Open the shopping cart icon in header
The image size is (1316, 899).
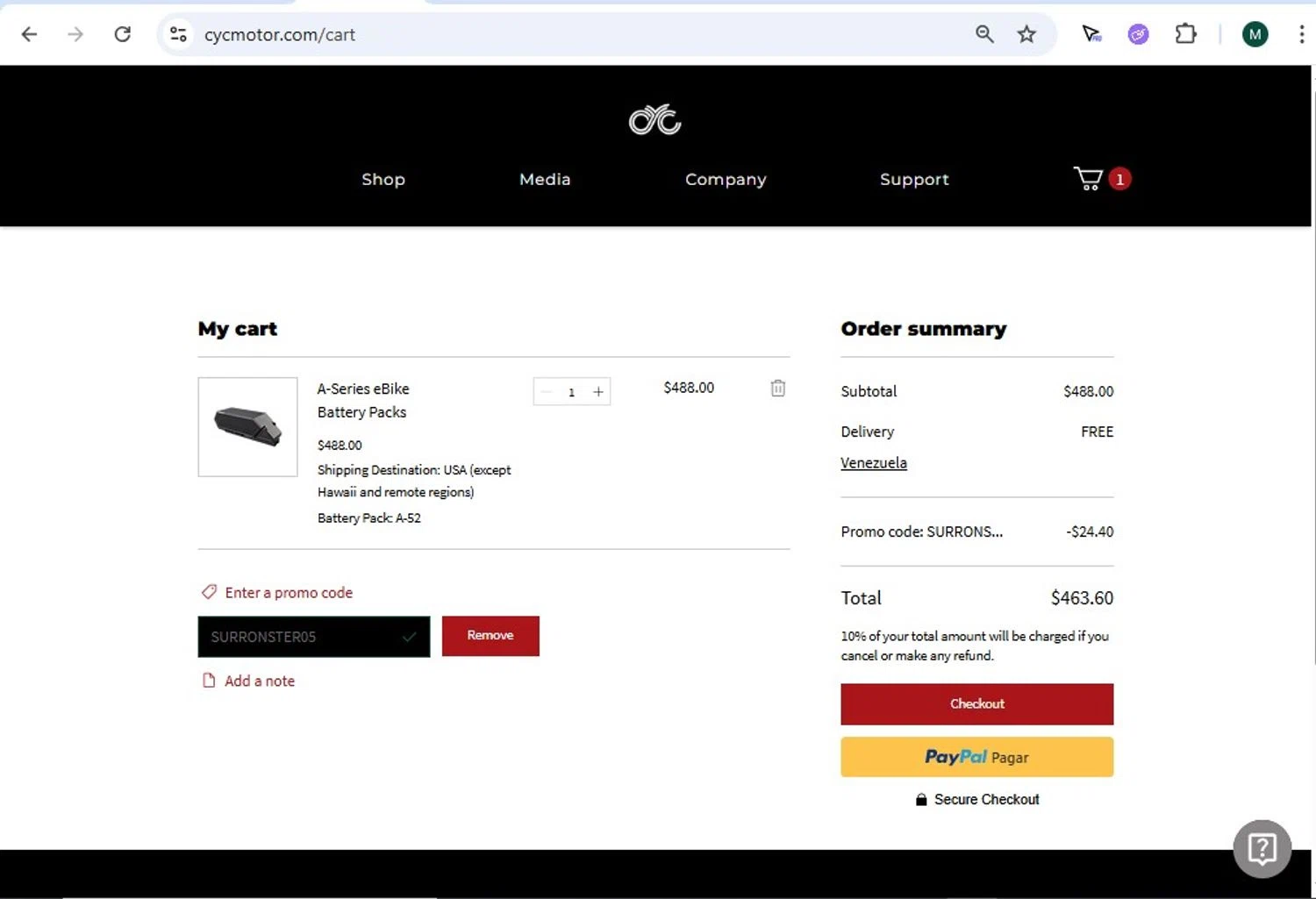click(1088, 179)
